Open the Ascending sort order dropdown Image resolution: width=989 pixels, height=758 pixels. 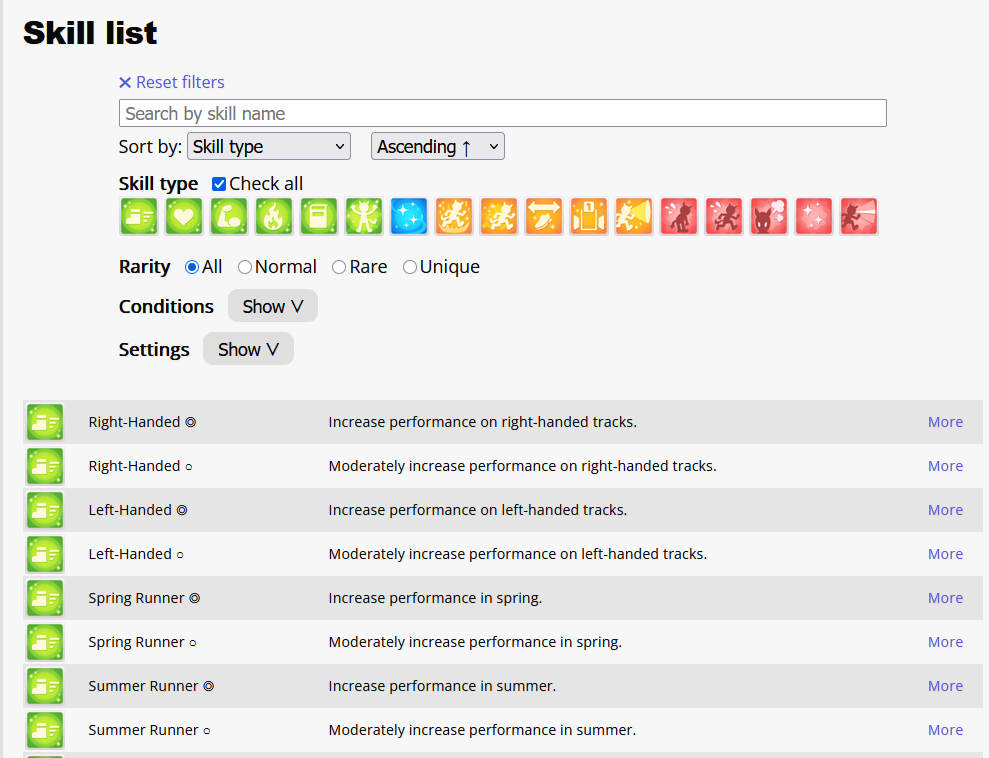pyautogui.click(x=438, y=146)
